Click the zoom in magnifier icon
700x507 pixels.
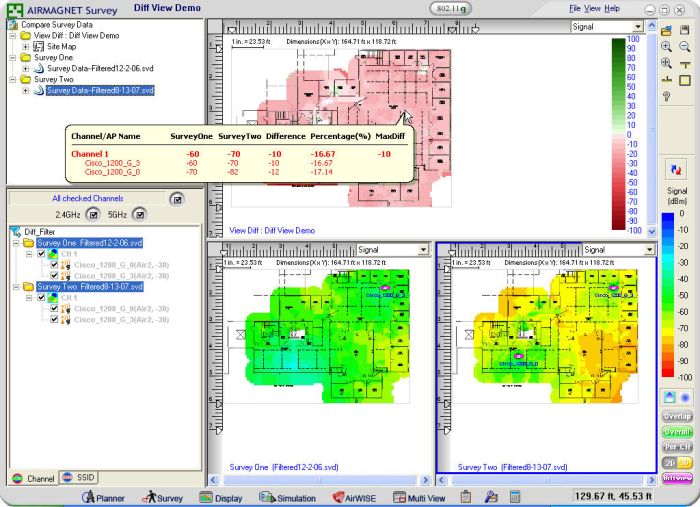point(666,47)
